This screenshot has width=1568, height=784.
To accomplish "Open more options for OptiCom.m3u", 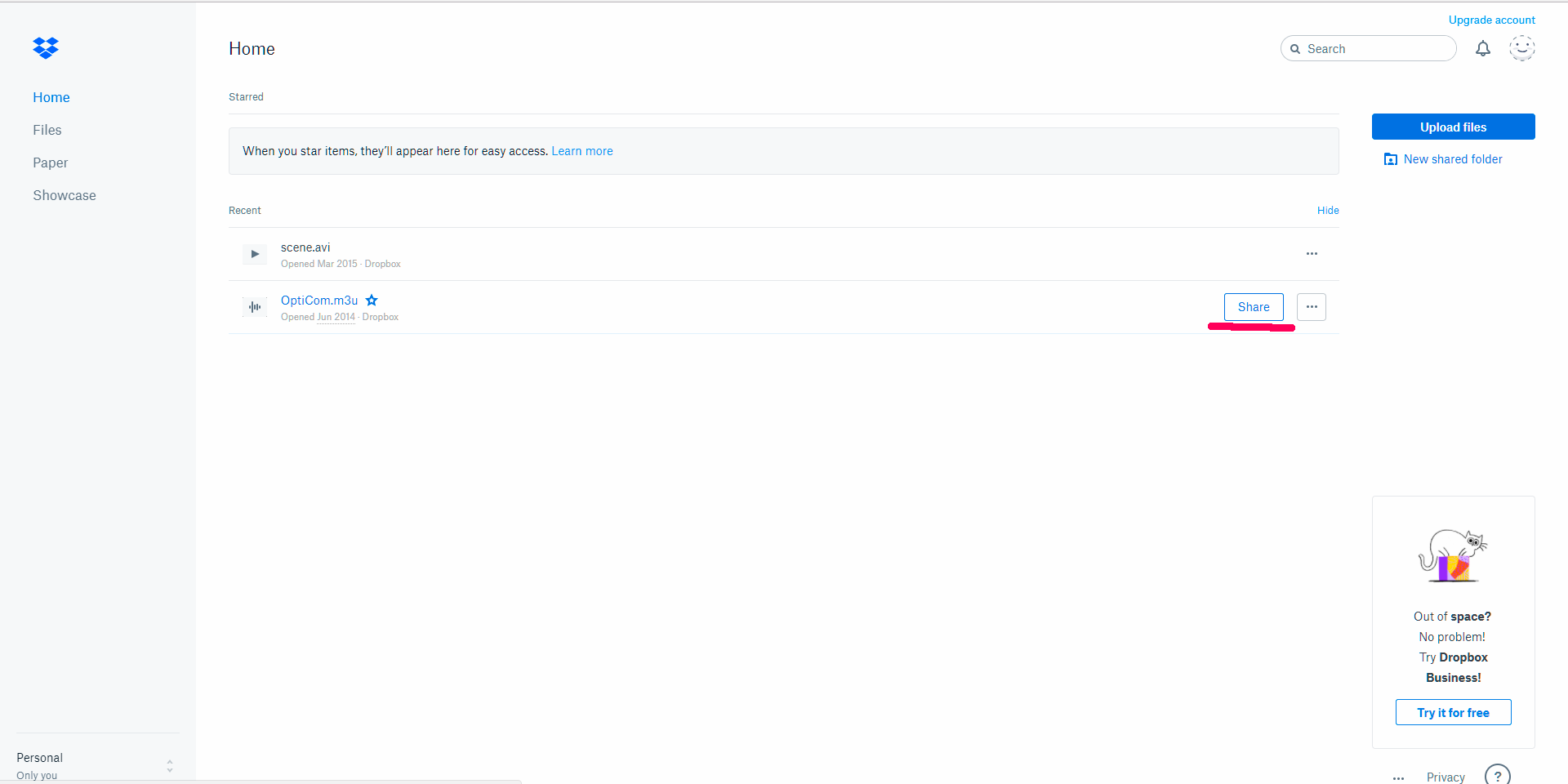I will 1312,307.
